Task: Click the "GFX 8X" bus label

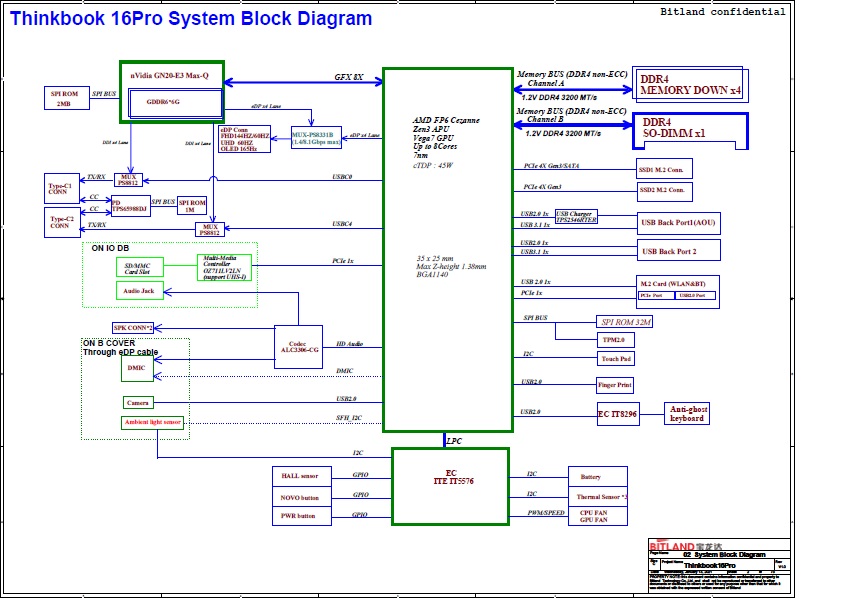Action: pos(349,77)
